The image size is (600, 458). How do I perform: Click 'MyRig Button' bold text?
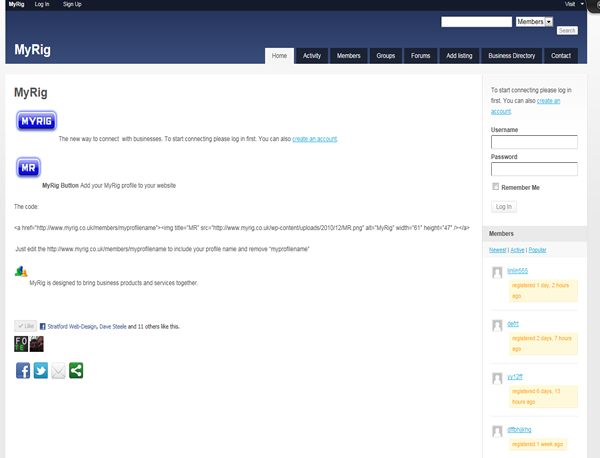(60, 186)
